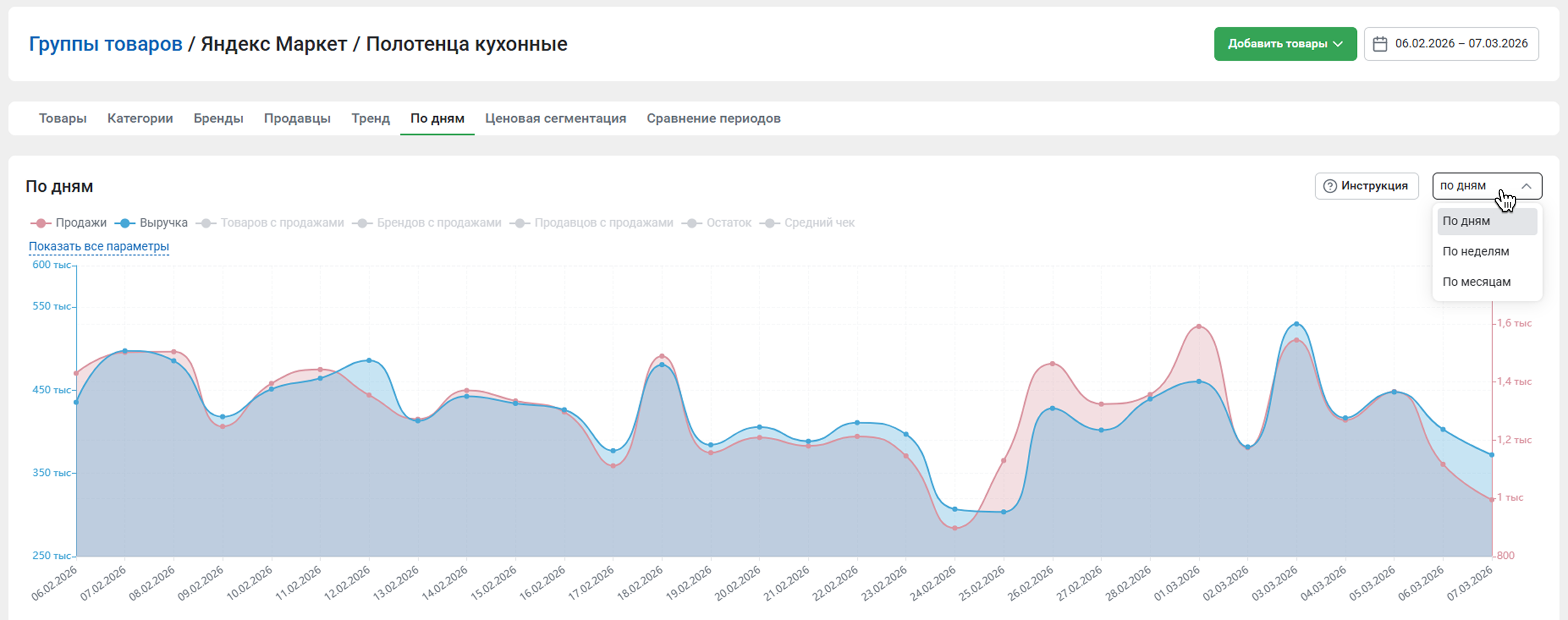
Task: Click the Выручка data point on 03.03.2026
Action: pos(1296,324)
